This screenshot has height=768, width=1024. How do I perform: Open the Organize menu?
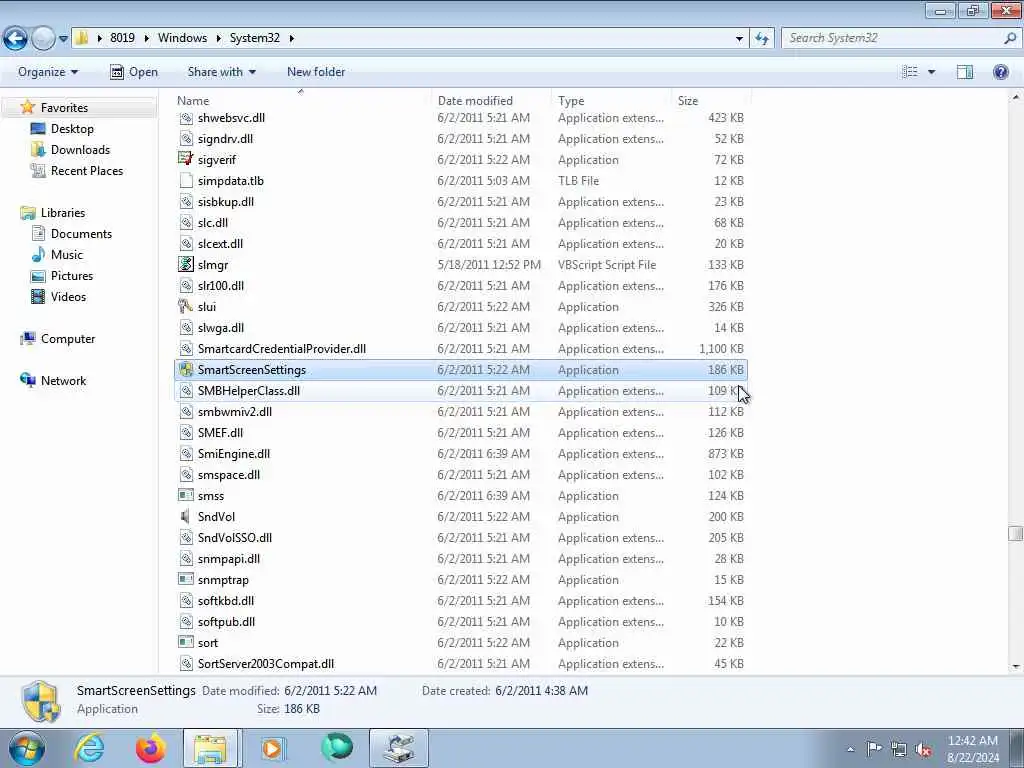coord(48,72)
